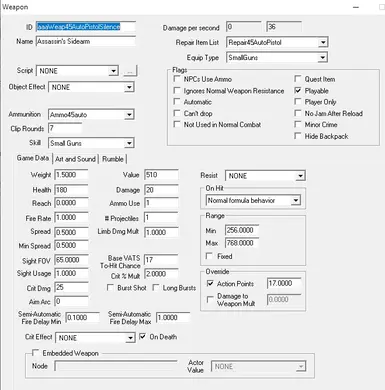Screen dimensions: 385x390
Task: Click the Range Max field
Action: click(x=242, y=243)
